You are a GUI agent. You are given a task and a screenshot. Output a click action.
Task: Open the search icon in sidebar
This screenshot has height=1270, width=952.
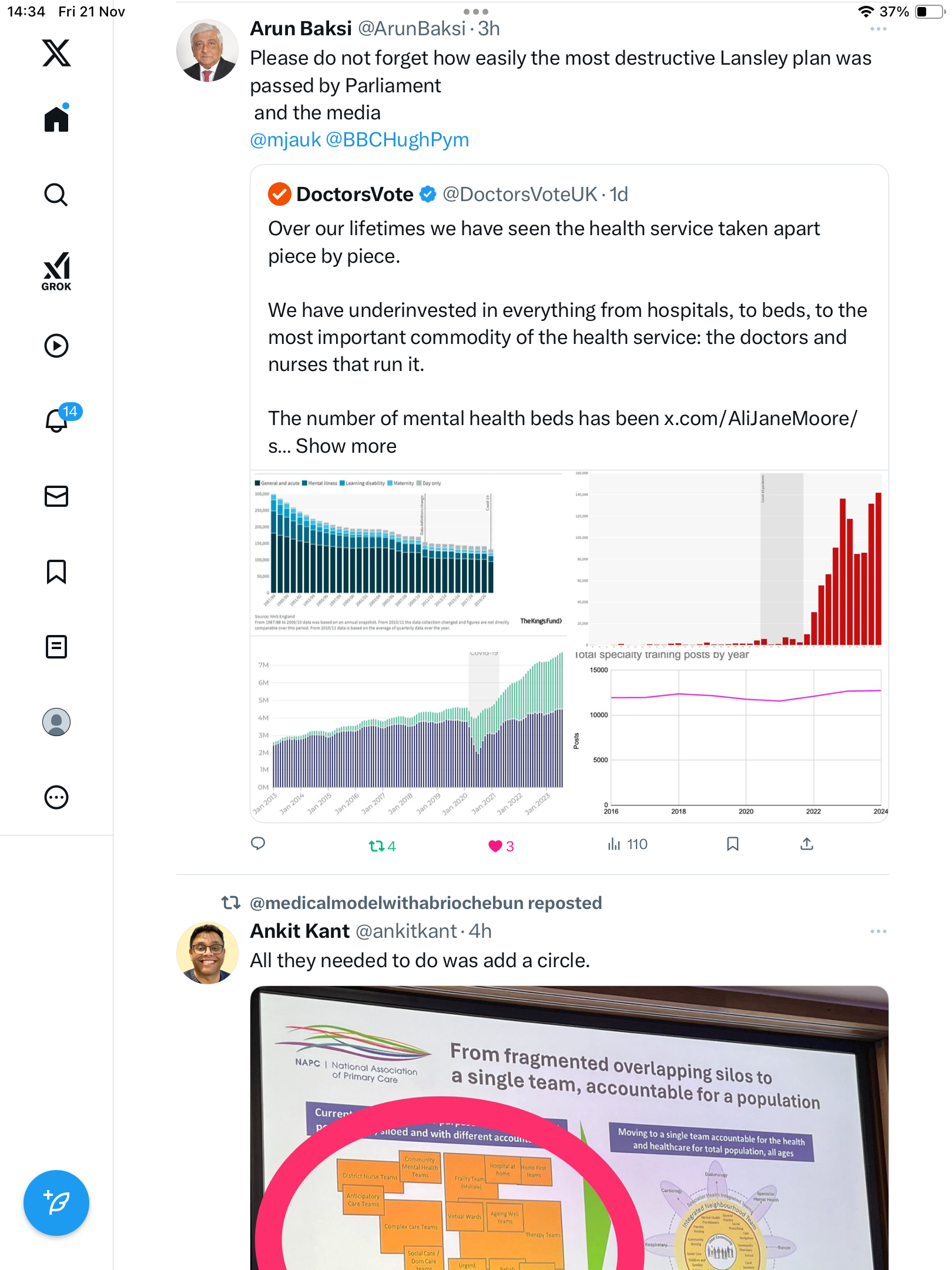(x=56, y=195)
